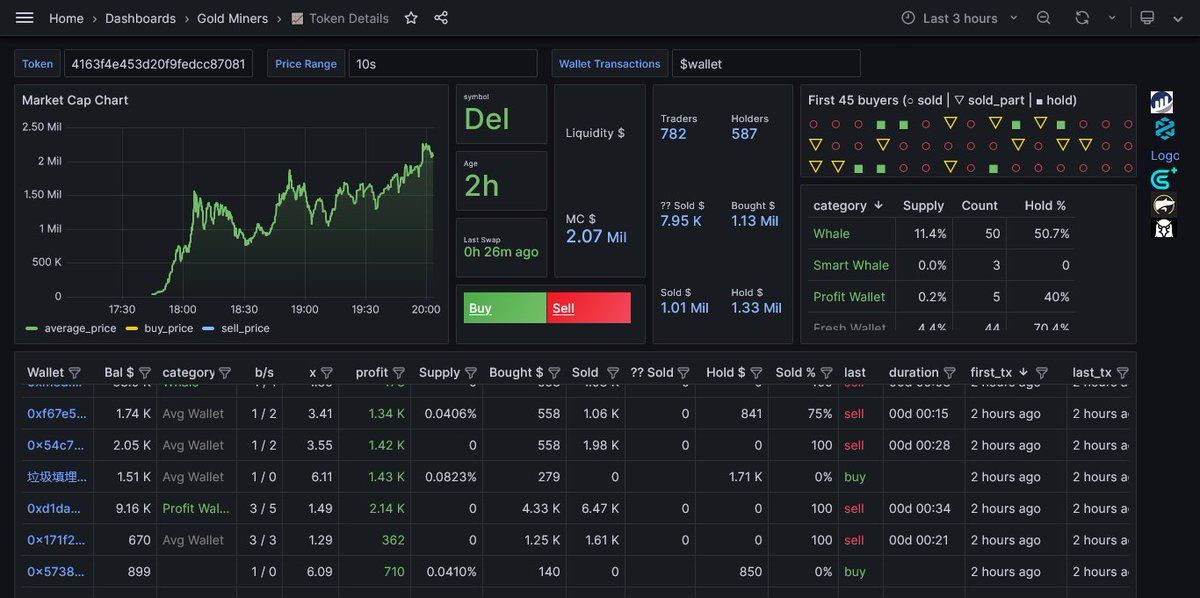The width and height of the screenshot is (1200, 598).
Task: Open the Smart Whale category link
Action: [x=851, y=265]
